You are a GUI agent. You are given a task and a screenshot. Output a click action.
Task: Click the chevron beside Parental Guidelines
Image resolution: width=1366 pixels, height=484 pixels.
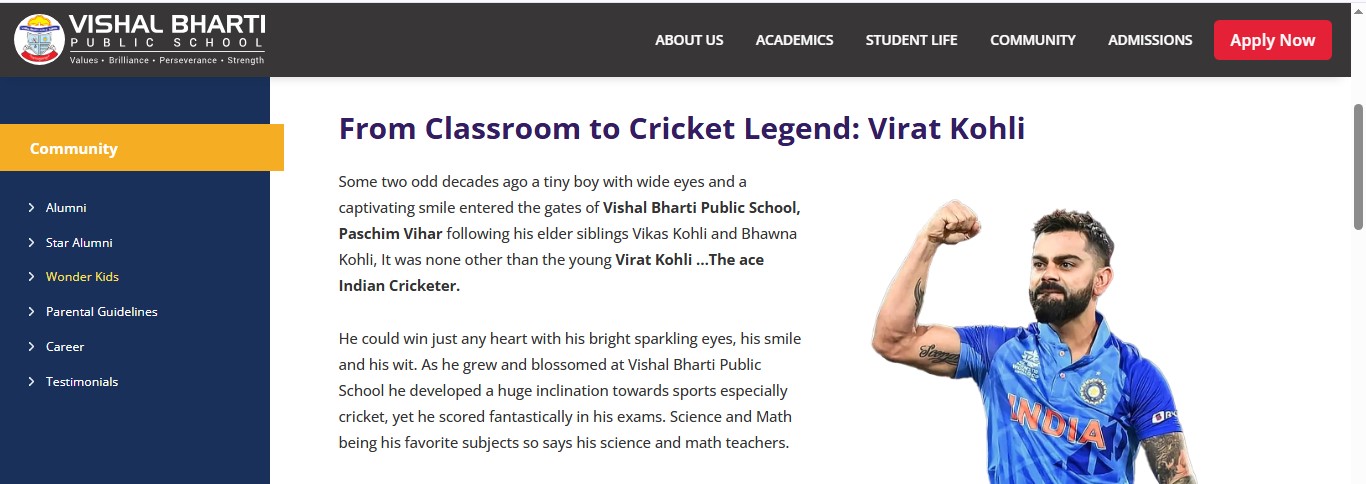click(x=32, y=312)
